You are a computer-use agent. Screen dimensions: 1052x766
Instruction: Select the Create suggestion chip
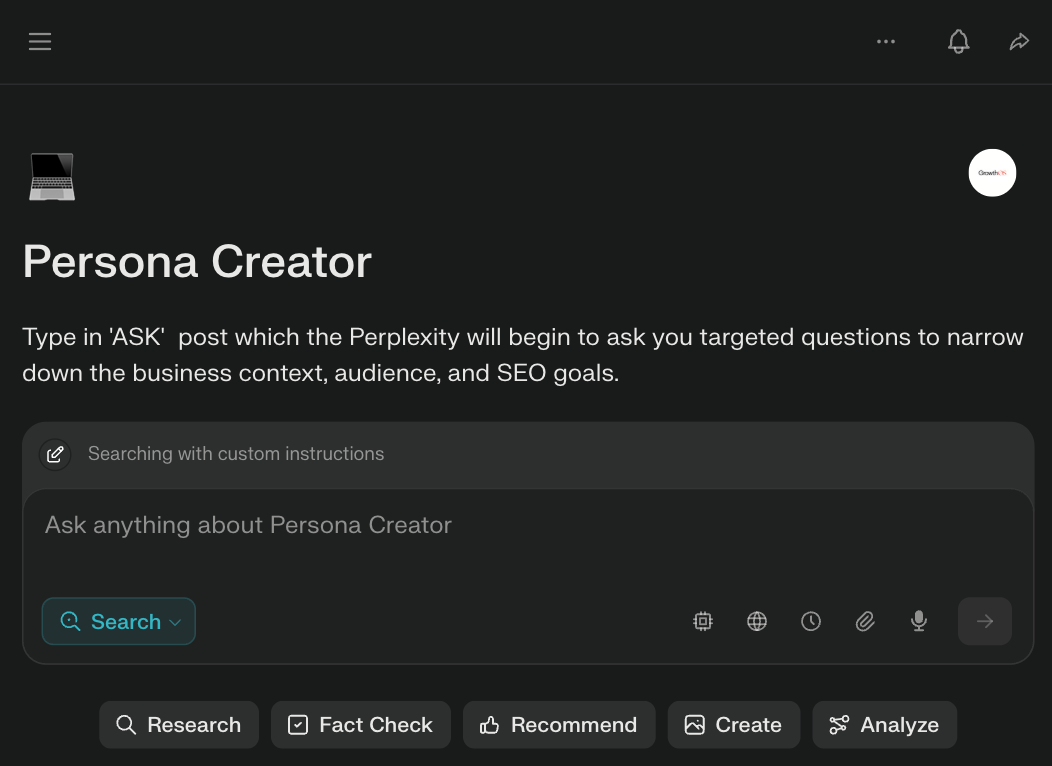(x=734, y=724)
